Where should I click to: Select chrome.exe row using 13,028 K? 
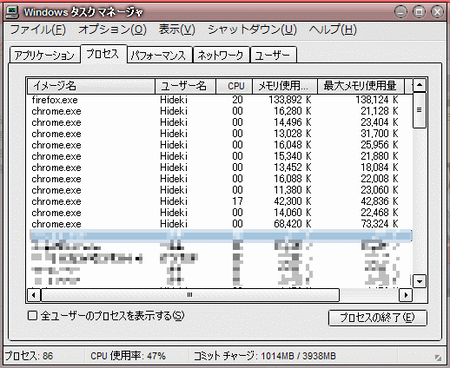pyautogui.click(x=220, y=134)
